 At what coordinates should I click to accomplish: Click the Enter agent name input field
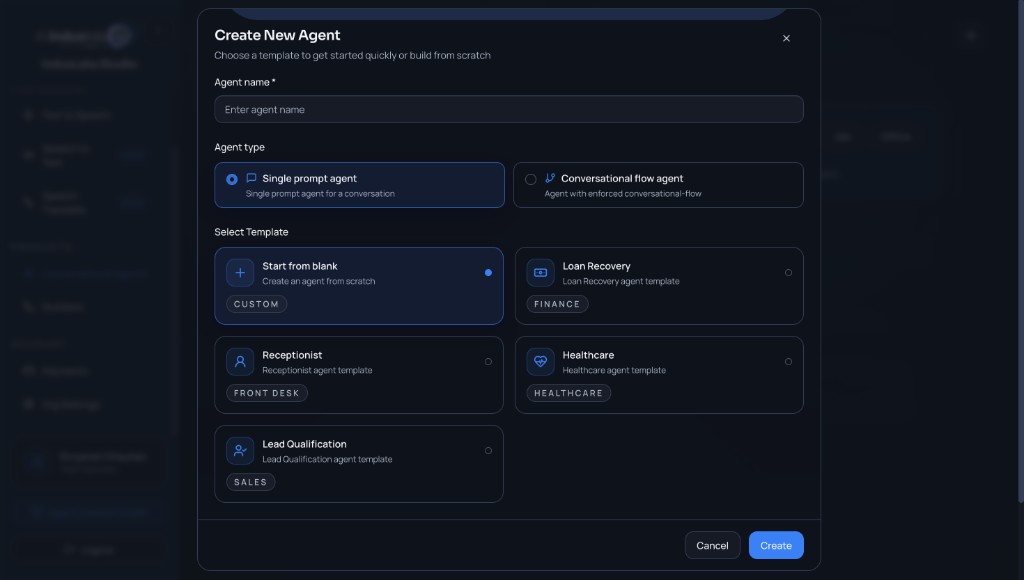(x=508, y=109)
